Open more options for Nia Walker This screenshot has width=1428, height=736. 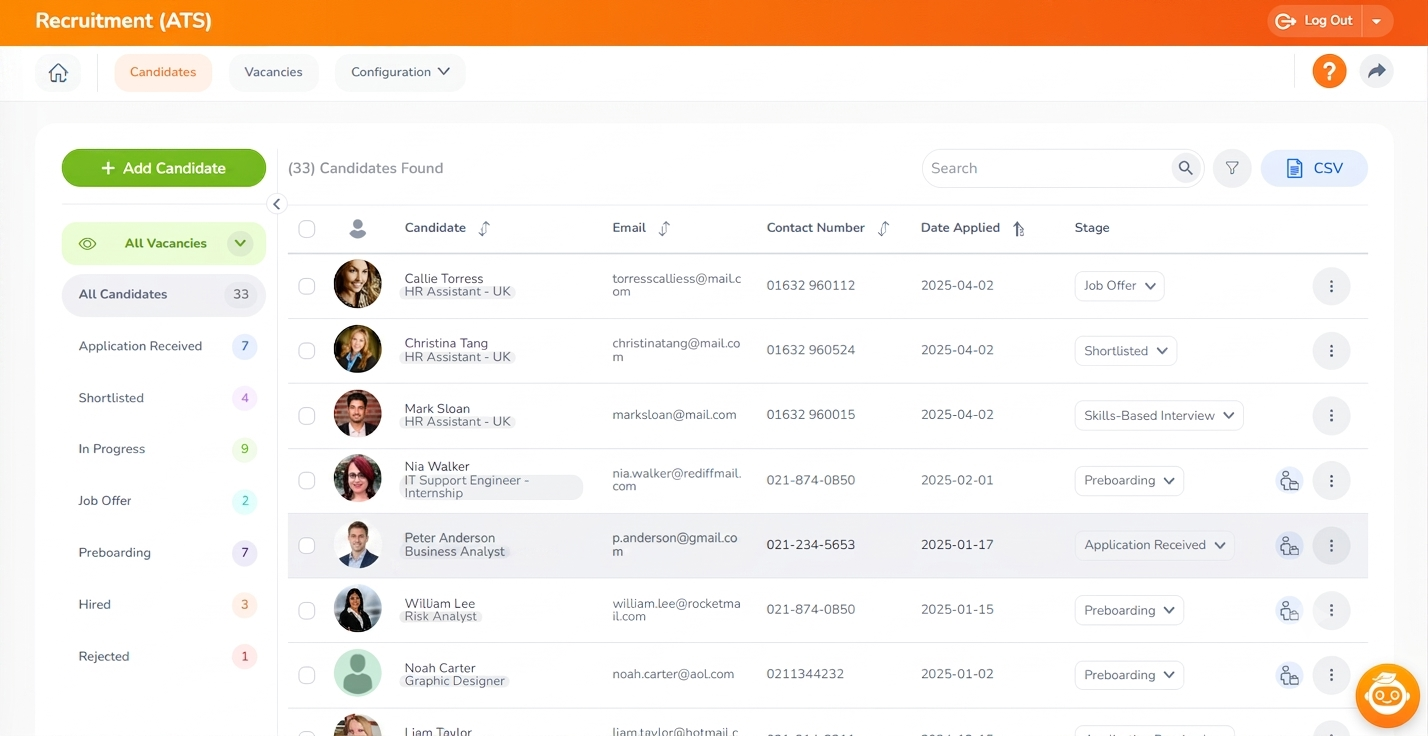[x=1331, y=481]
